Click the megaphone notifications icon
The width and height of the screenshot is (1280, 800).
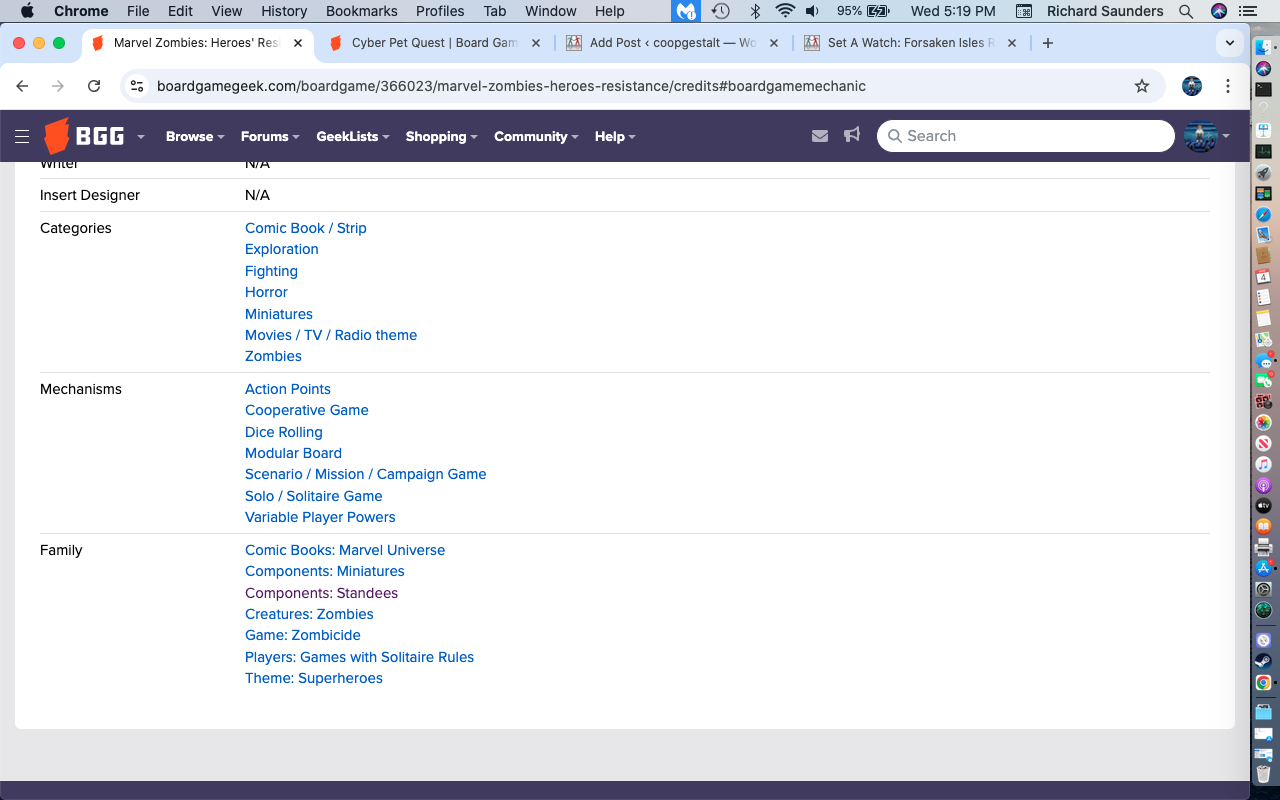(852, 135)
